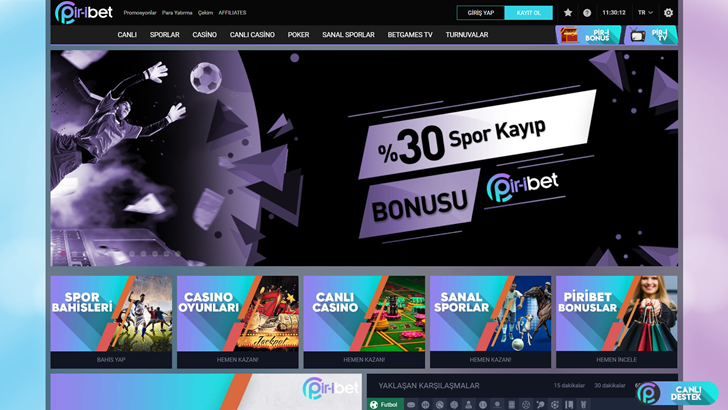Click the %30 Spor Kayıp Bonusu banner
The width and height of the screenshot is (728, 410).
364,158
